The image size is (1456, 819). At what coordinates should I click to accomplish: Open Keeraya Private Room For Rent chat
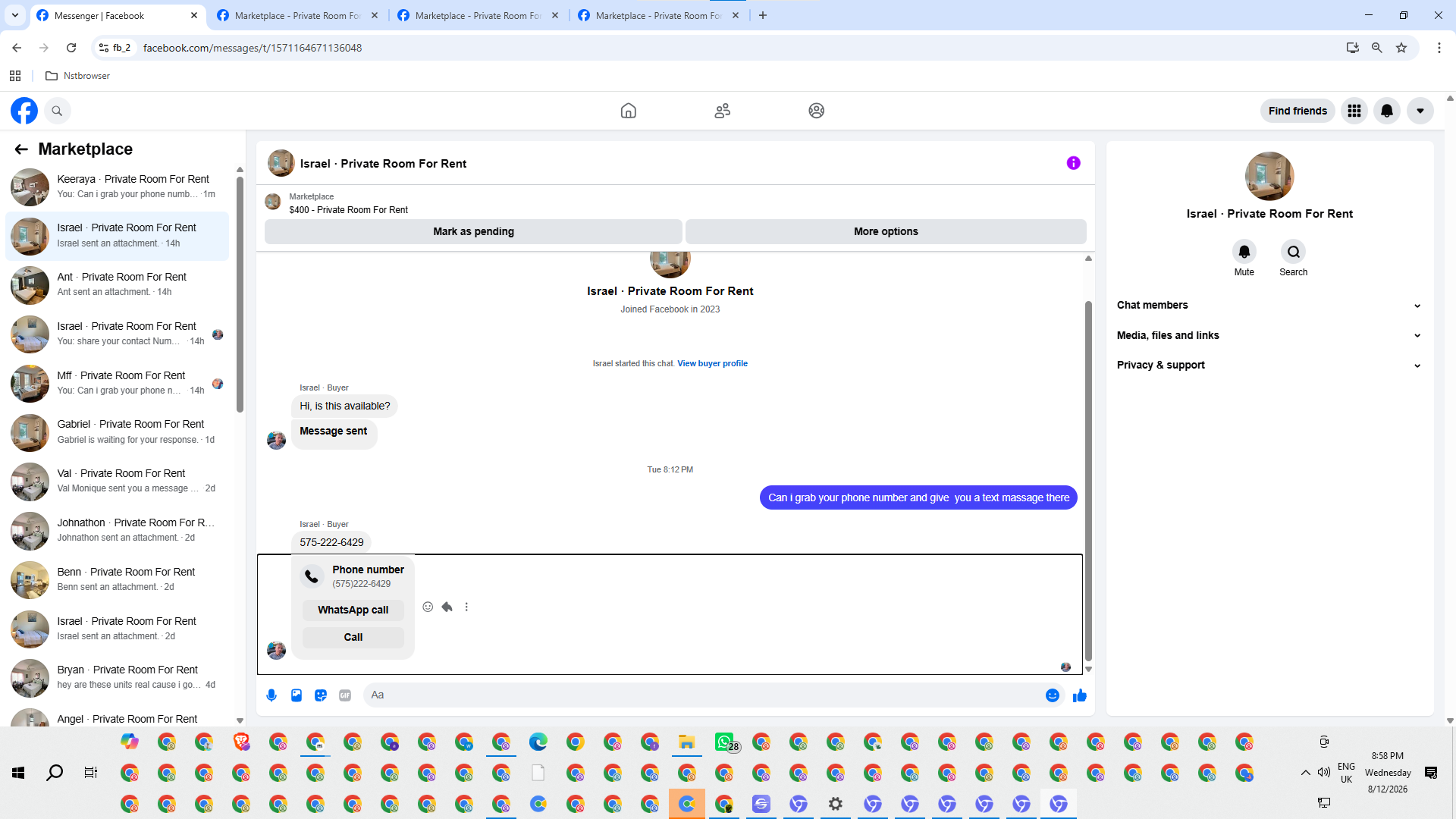[x=118, y=187]
